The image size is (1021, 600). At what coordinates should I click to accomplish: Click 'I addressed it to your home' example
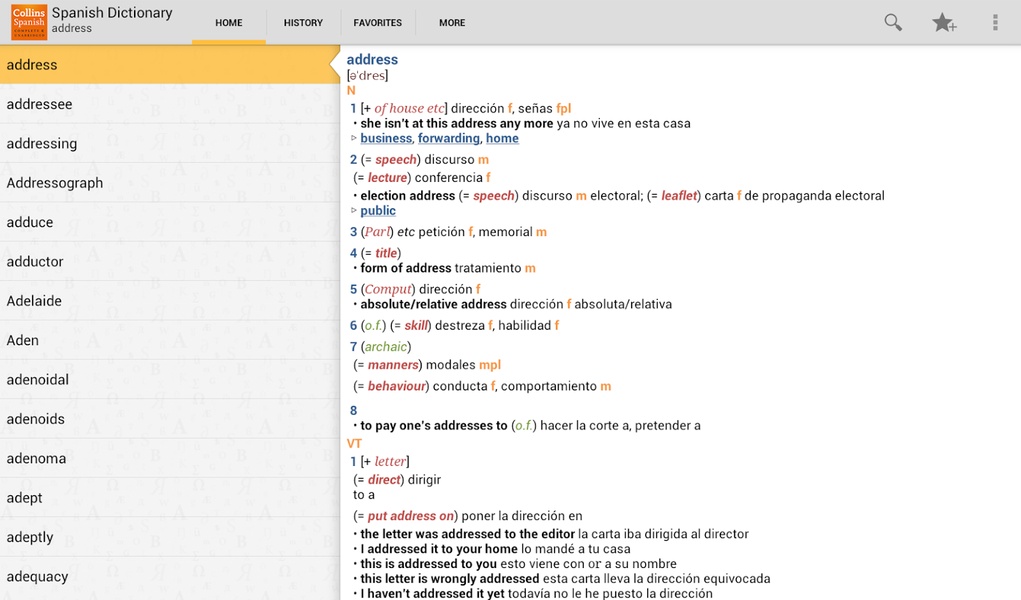coord(439,549)
